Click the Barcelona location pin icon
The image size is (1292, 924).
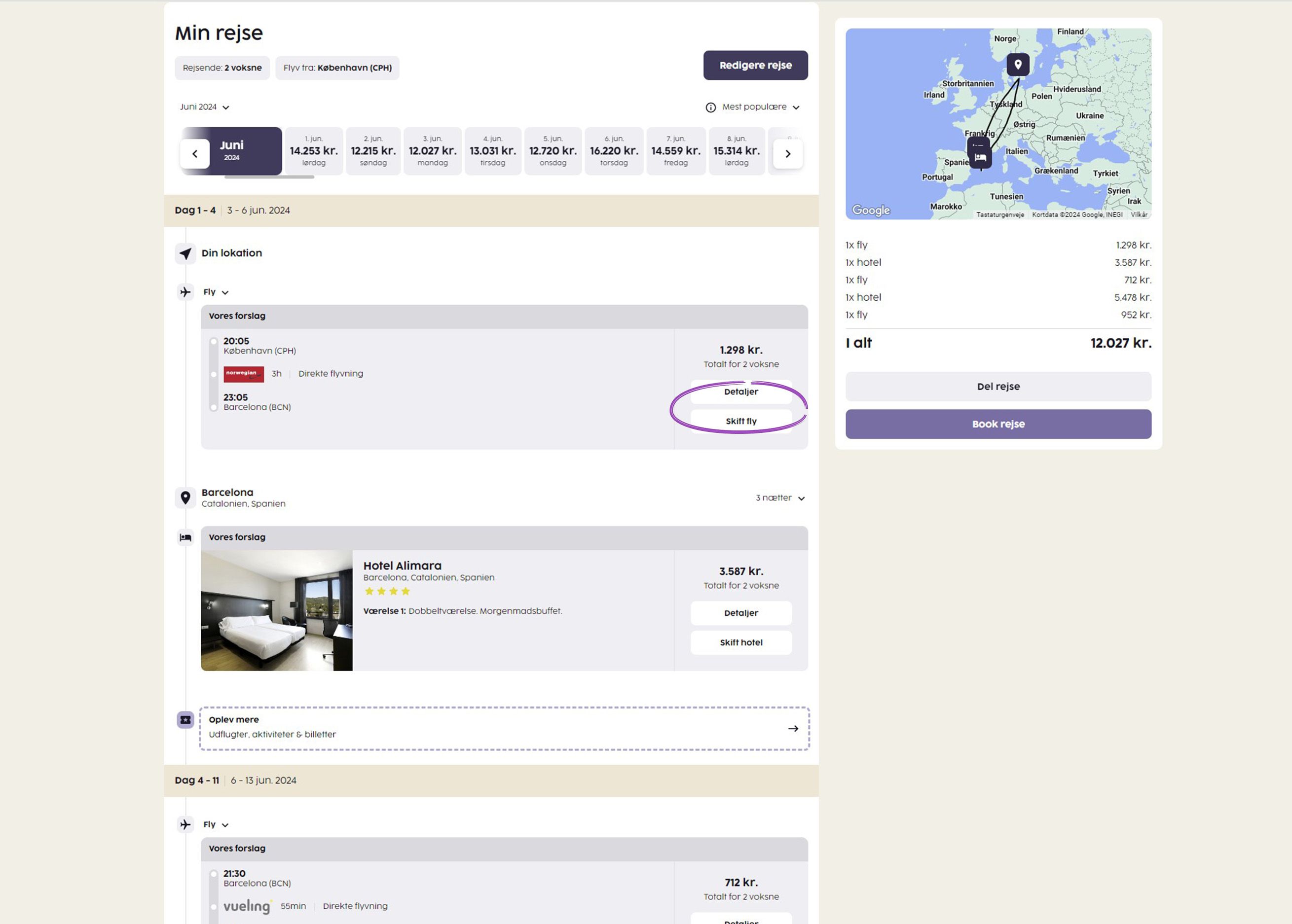(x=185, y=498)
